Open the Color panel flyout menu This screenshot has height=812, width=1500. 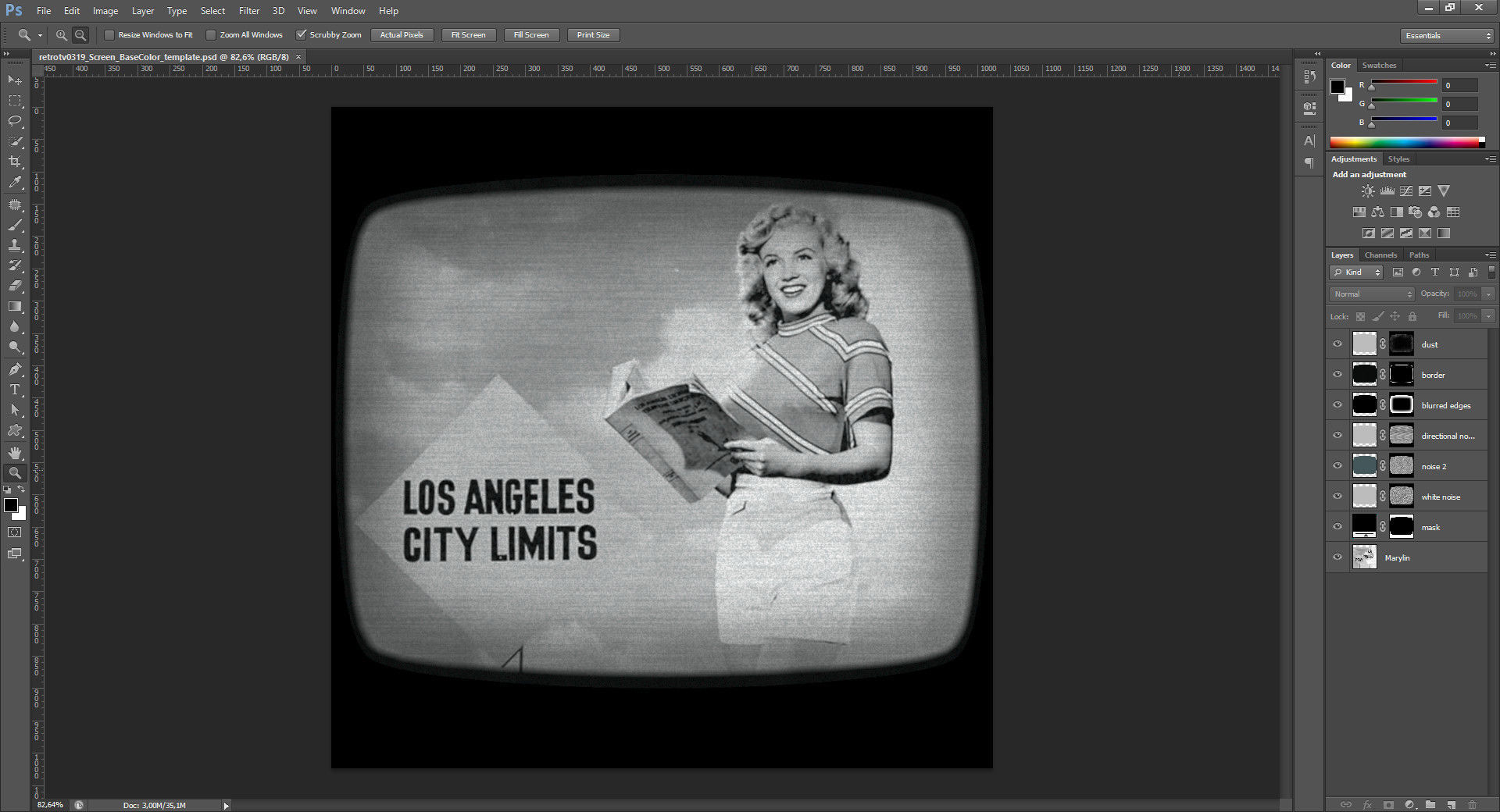tap(1491, 66)
